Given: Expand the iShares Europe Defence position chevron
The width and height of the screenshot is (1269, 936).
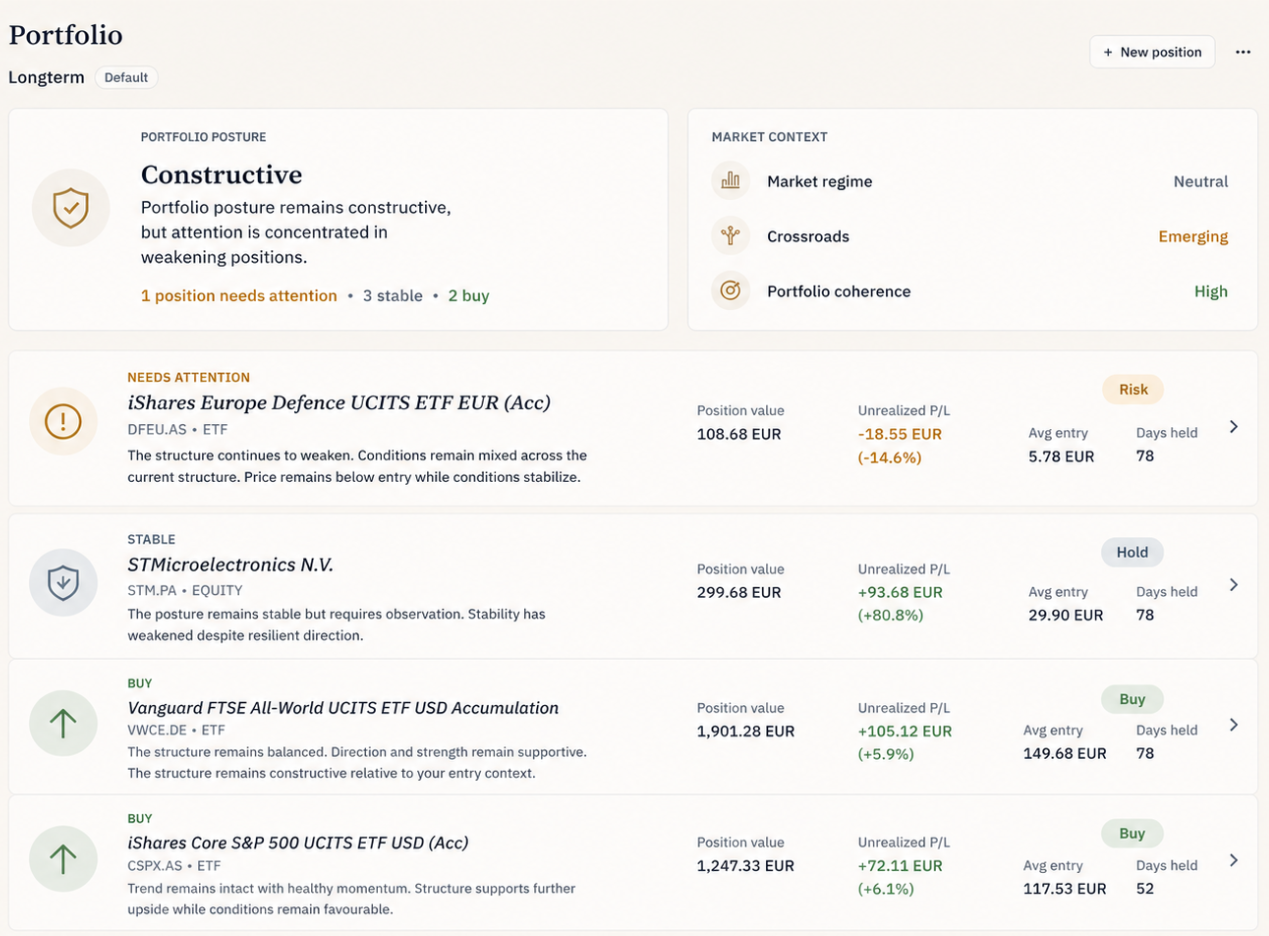Looking at the screenshot, I should pyautogui.click(x=1234, y=427).
